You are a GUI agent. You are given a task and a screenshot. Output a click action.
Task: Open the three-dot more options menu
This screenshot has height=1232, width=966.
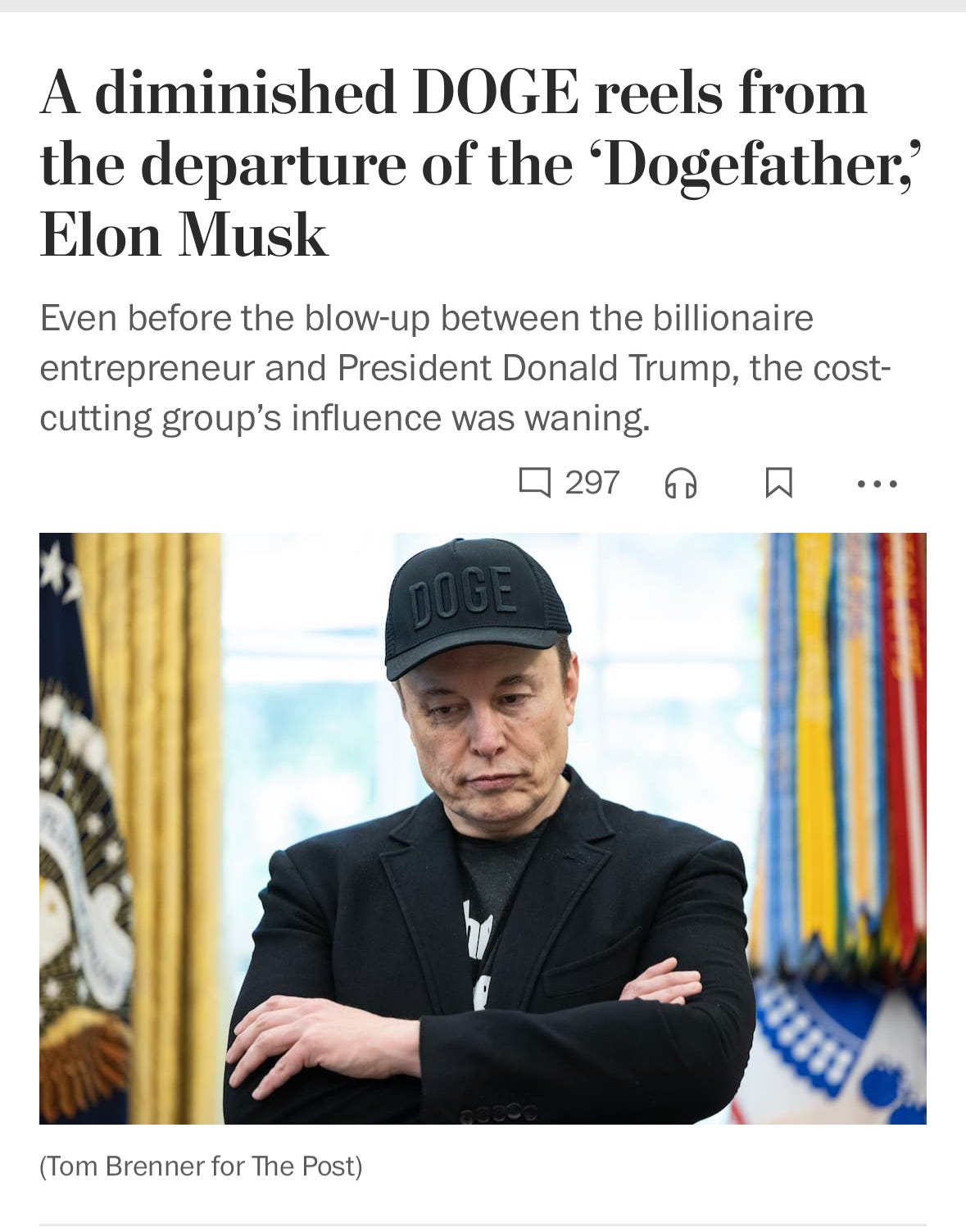tap(878, 484)
